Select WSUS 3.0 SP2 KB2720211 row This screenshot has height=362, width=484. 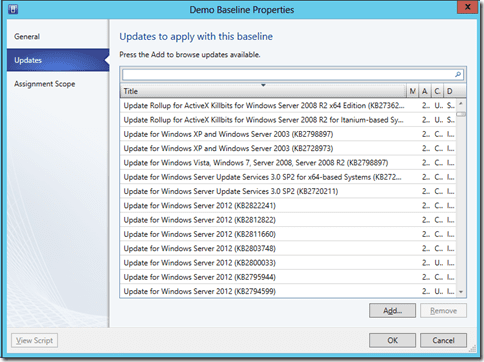288,191
